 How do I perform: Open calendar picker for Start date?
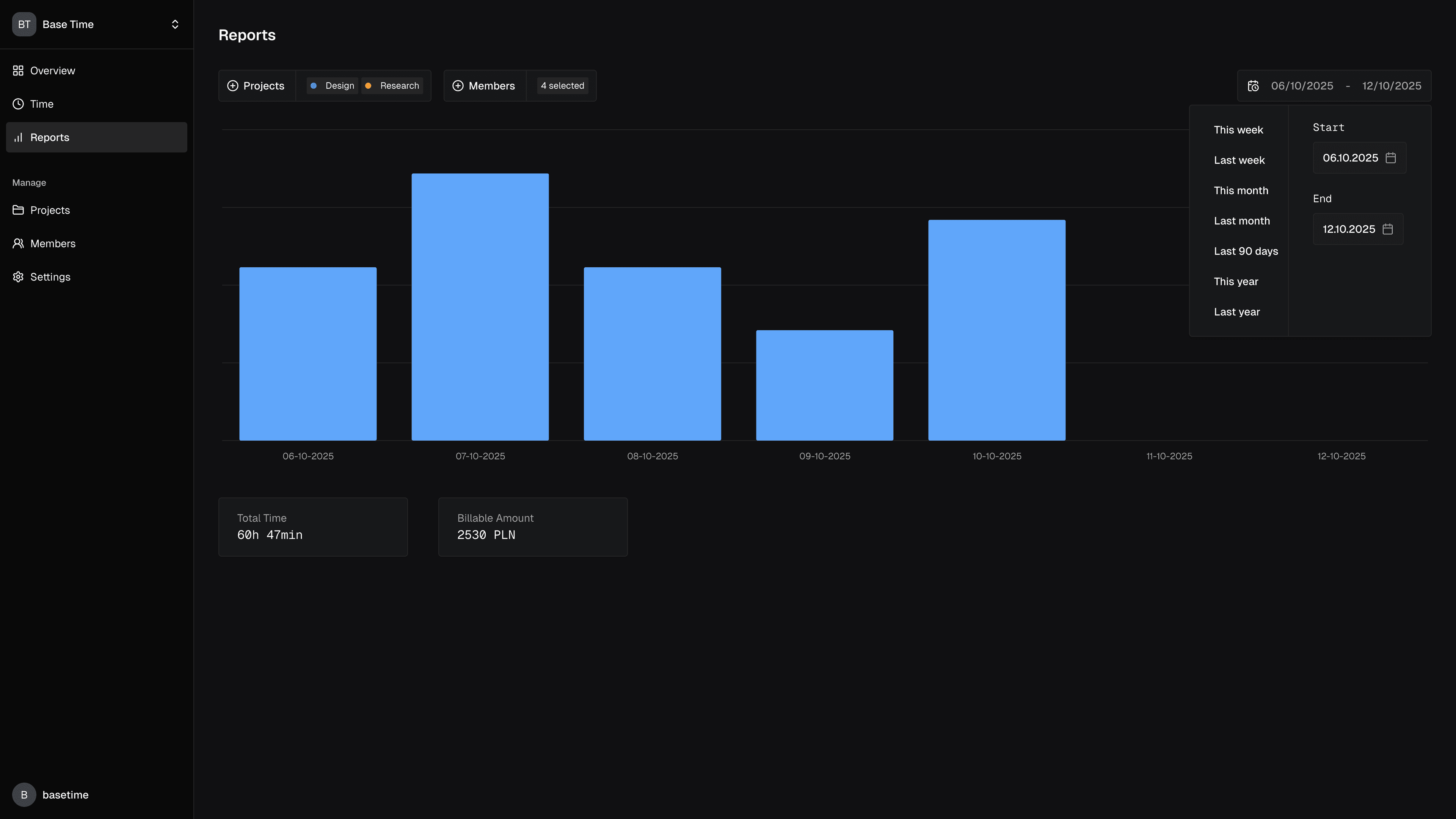pos(1391,158)
